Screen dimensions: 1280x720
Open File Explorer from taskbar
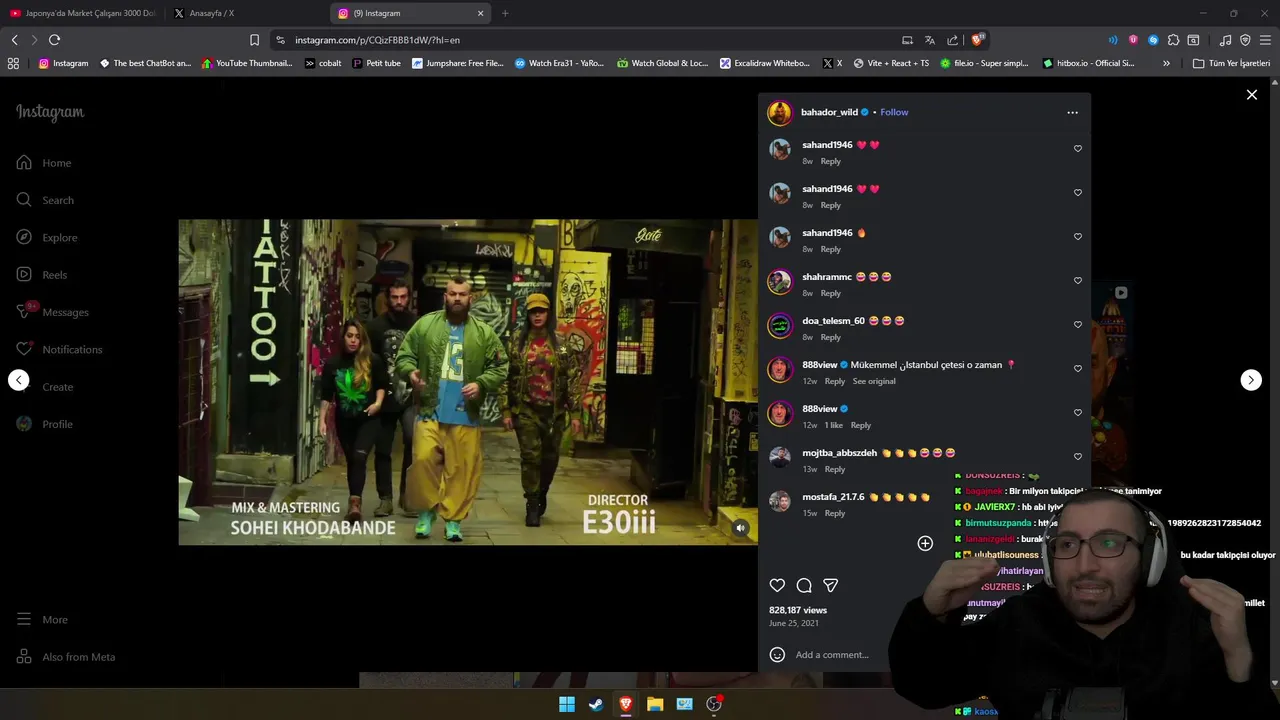(x=655, y=704)
